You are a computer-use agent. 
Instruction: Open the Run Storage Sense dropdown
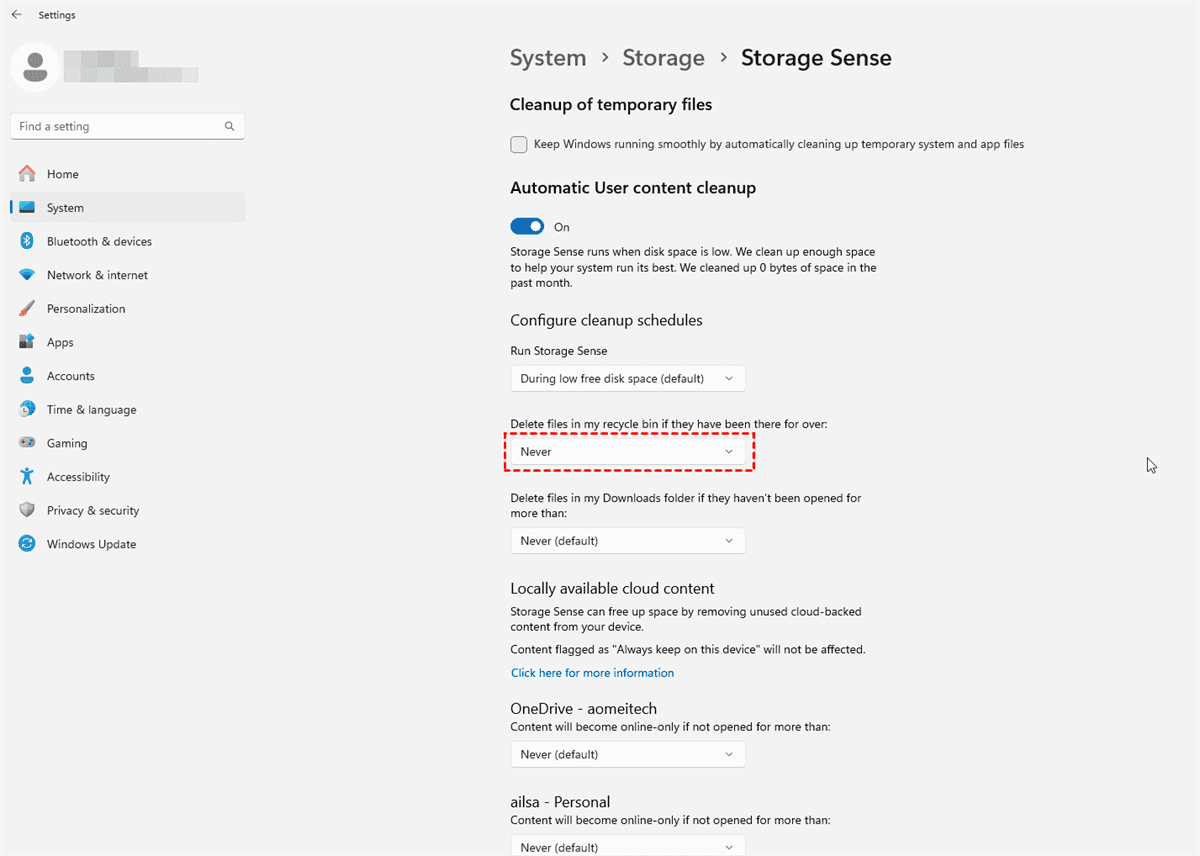pos(627,379)
